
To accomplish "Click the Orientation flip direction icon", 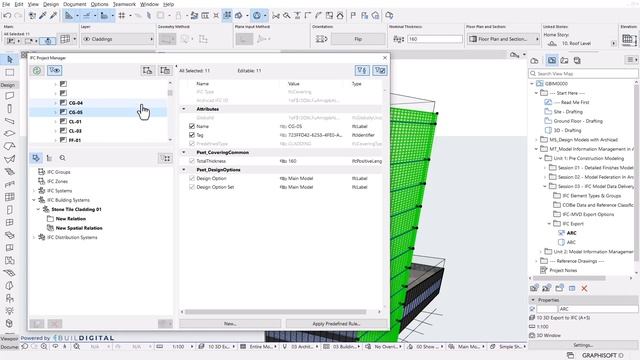I will pos(321,39).
